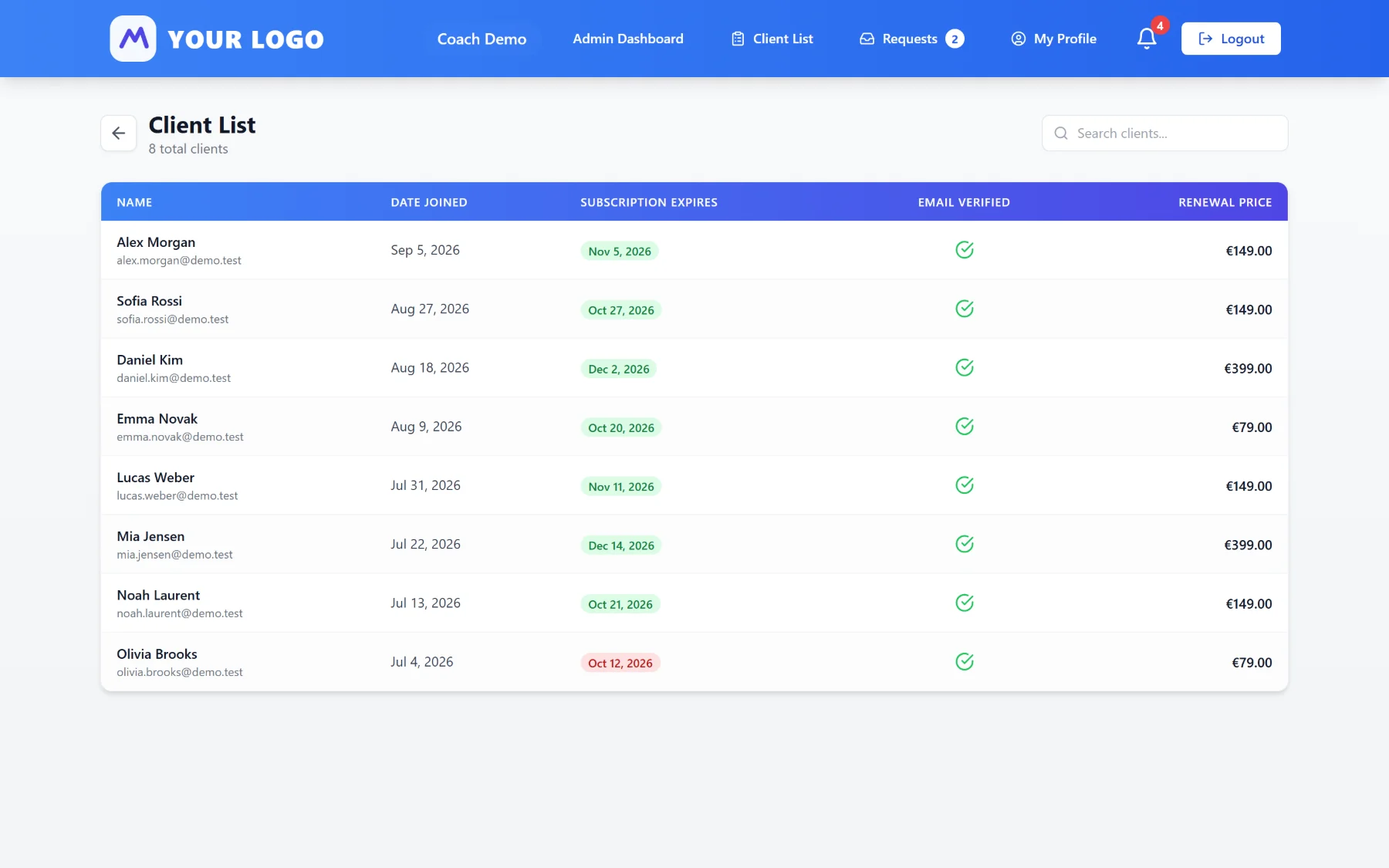
Task: Click the notification count badge 4
Action: [x=1160, y=25]
